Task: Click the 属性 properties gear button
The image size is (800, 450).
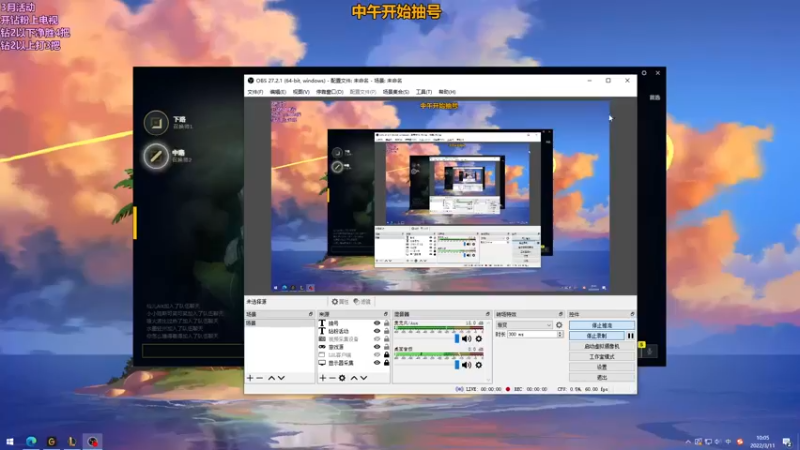Action: [x=340, y=302]
